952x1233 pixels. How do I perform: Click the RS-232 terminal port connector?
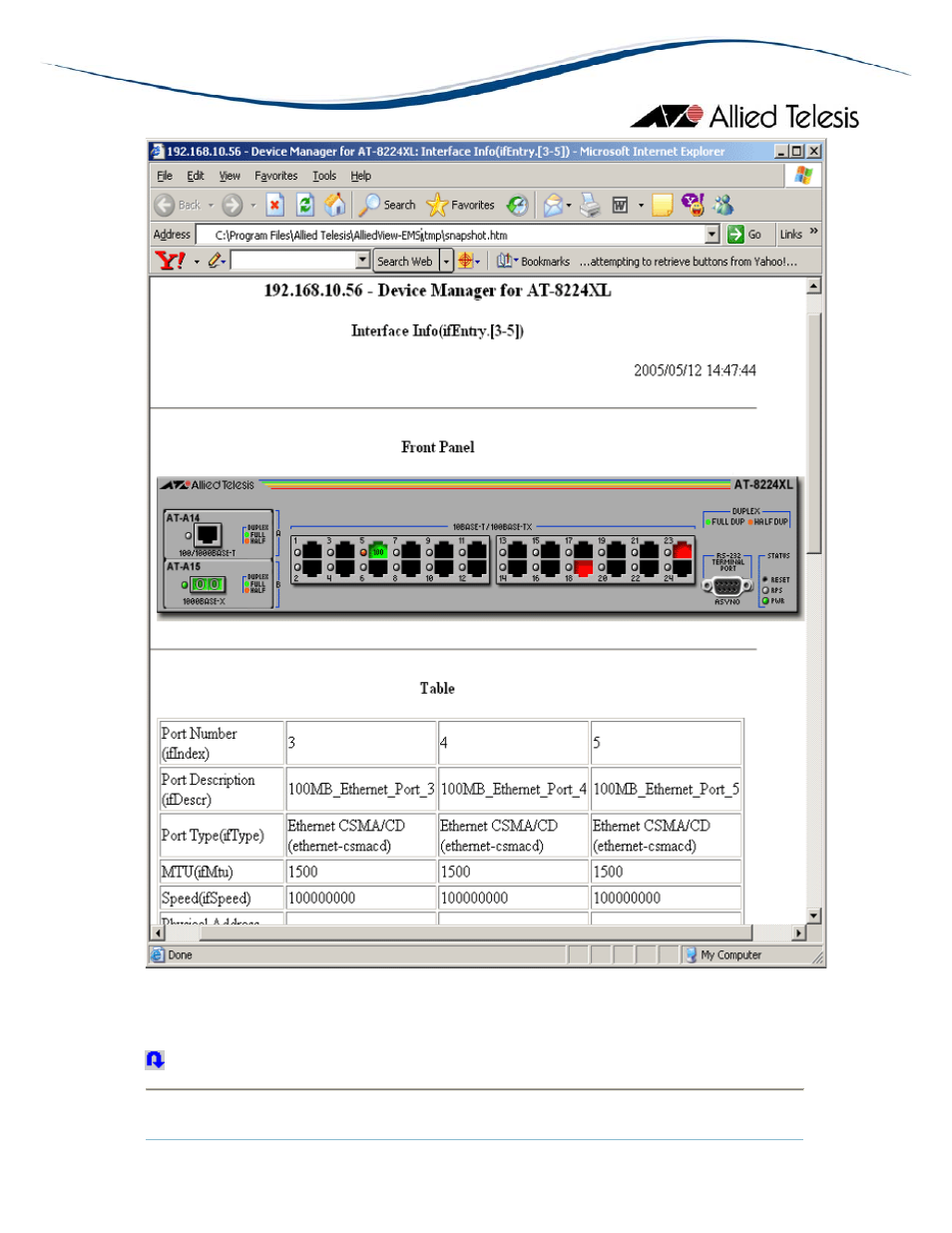coord(727,586)
